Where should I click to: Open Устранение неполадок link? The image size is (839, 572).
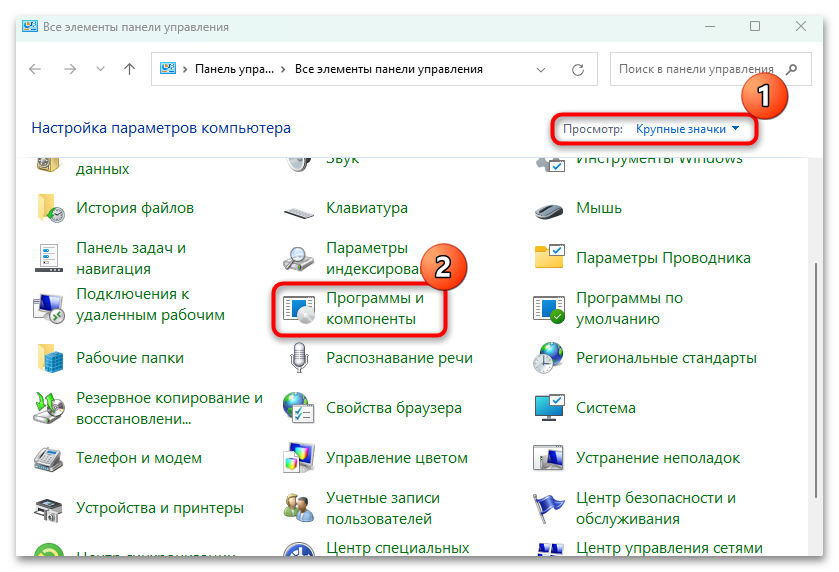(658, 458)
